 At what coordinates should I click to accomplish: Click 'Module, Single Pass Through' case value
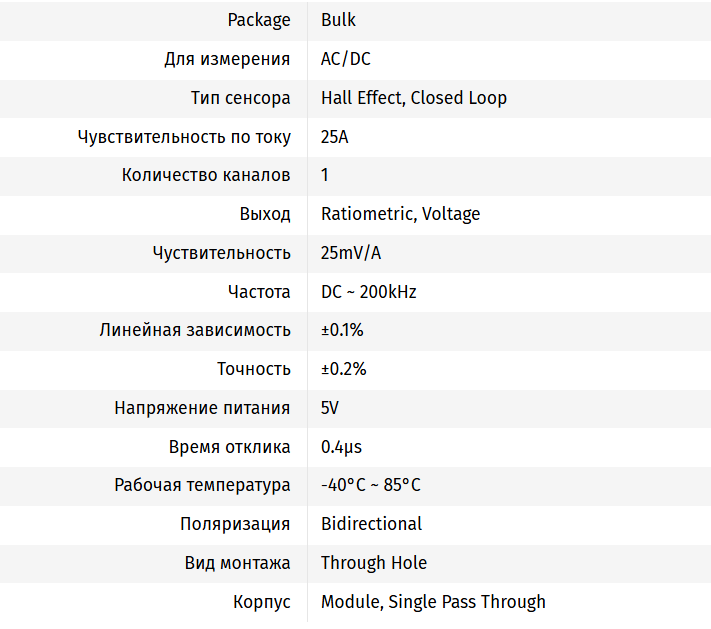tap(433, 602)
